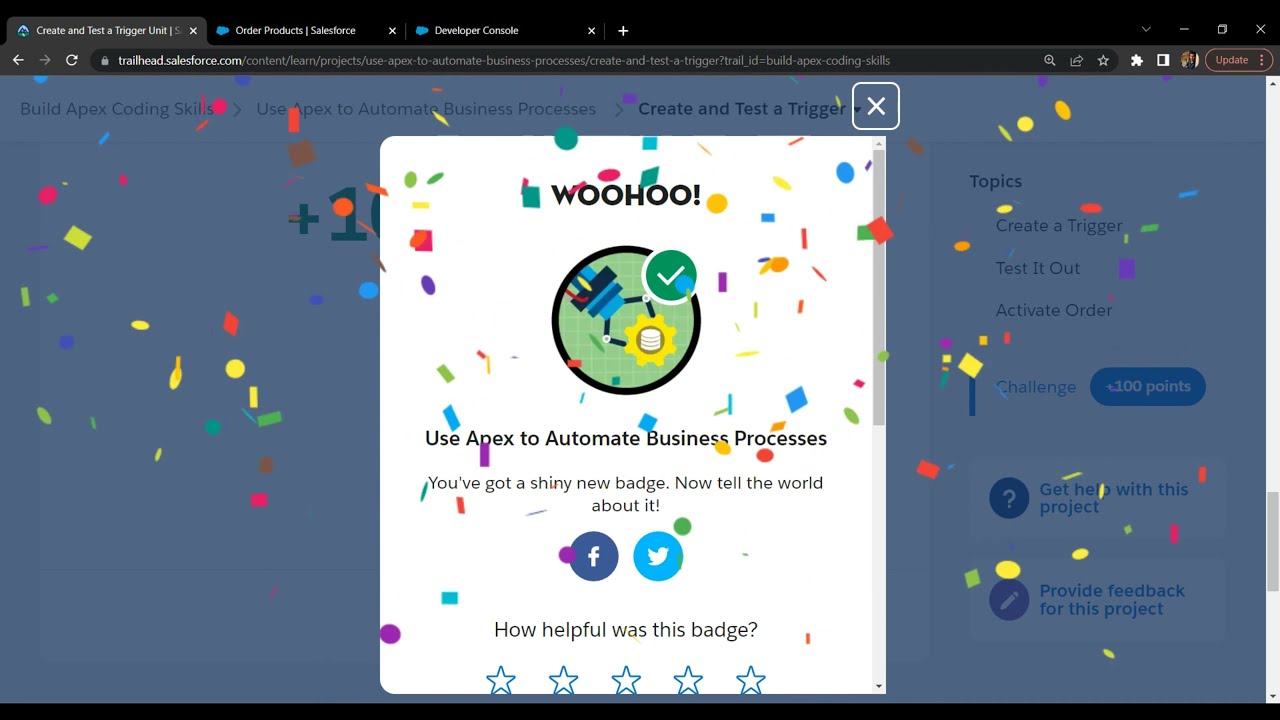Rate the badge one star
The image size is (1280, 720).
click(x=501, y=681)
